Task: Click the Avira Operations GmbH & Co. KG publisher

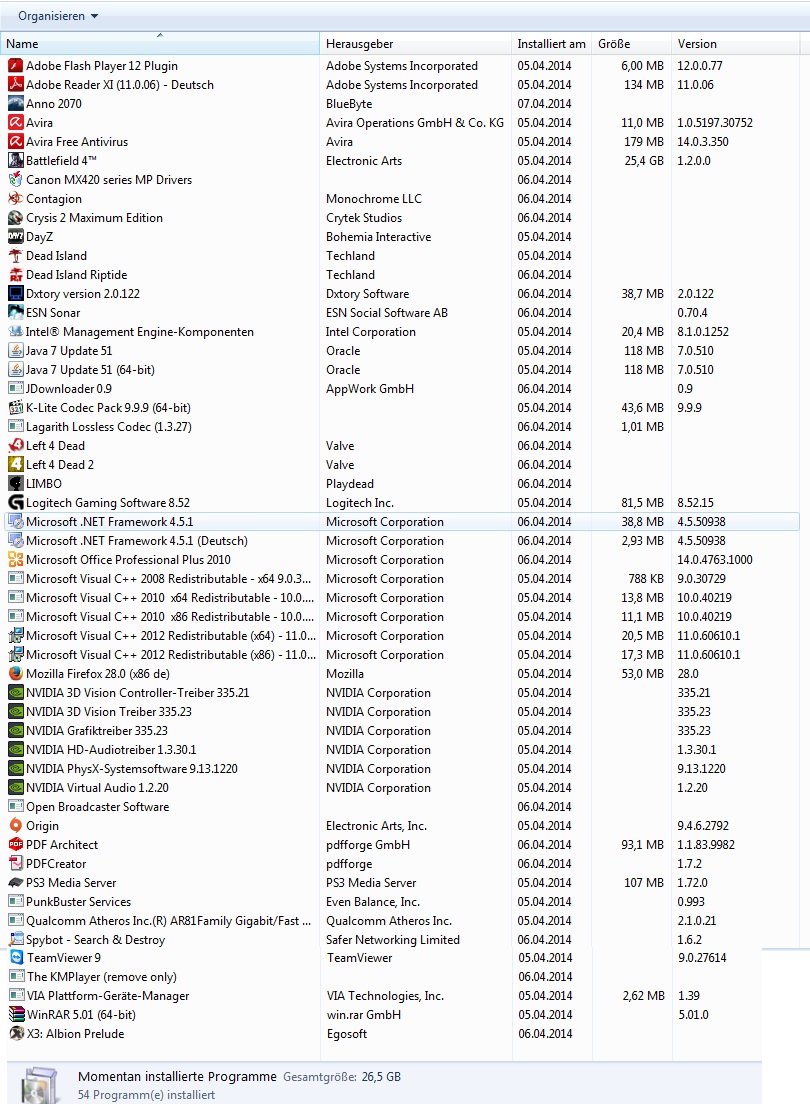Action: 415,123
